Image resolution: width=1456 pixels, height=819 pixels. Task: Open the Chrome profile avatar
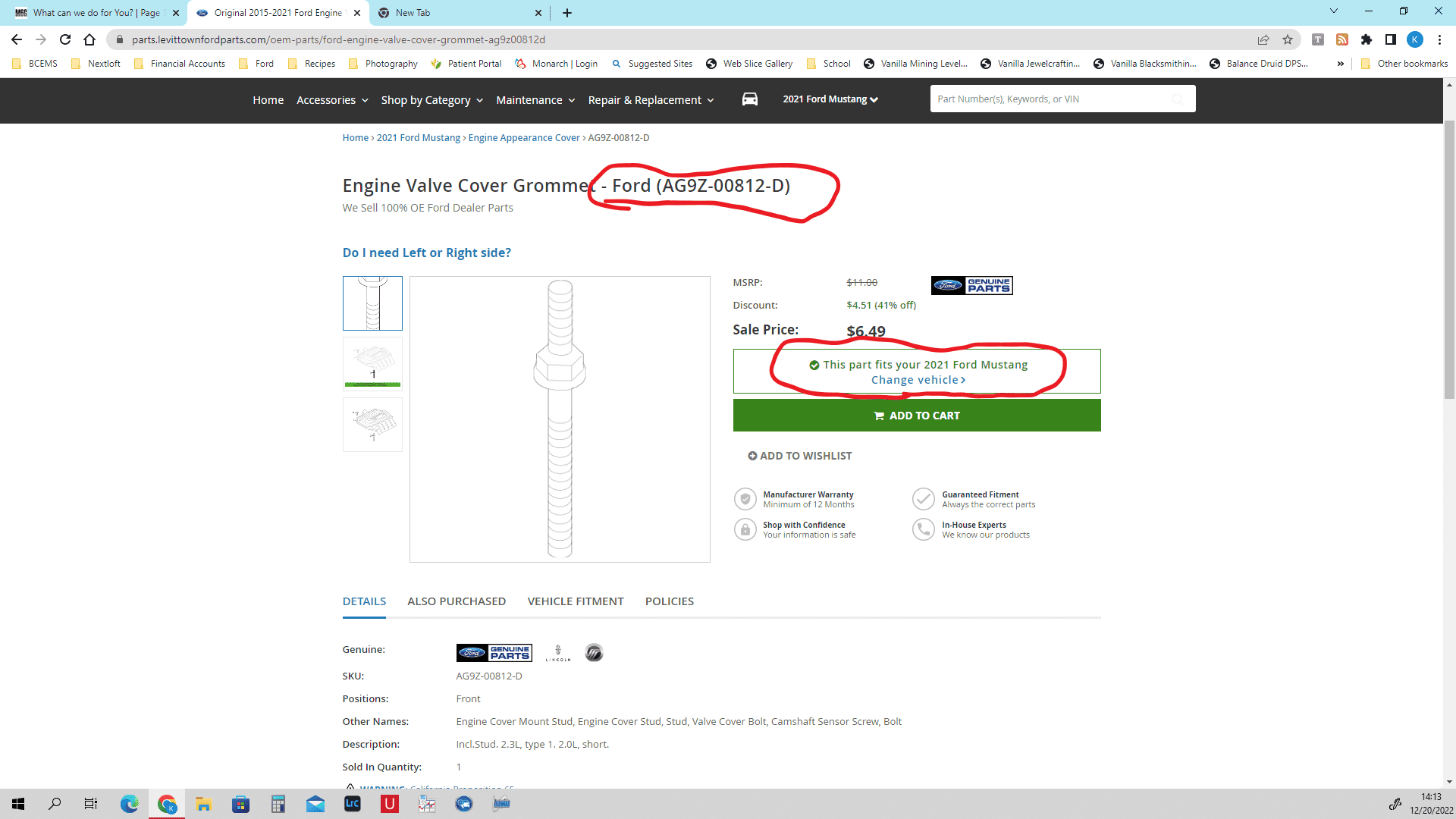[x=1415, y=39]
